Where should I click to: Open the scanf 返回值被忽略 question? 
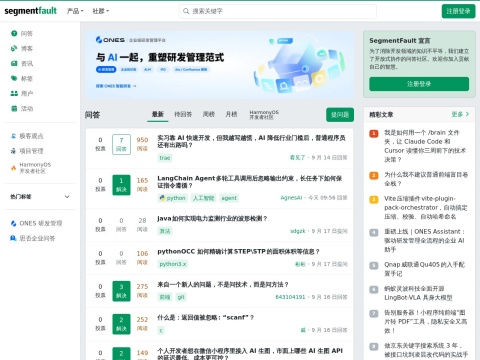pyautogui.click(x=205, y=317)
